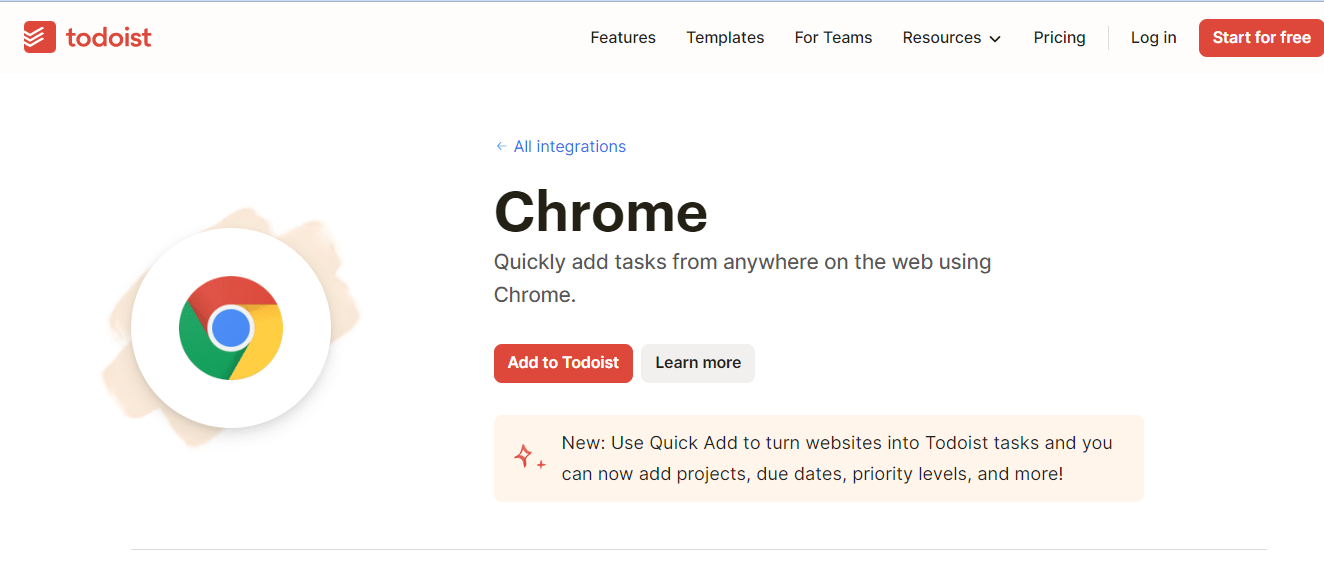Select For Teams in the navigation
This screenshot has width=1324, height=567.
(833, 38)
